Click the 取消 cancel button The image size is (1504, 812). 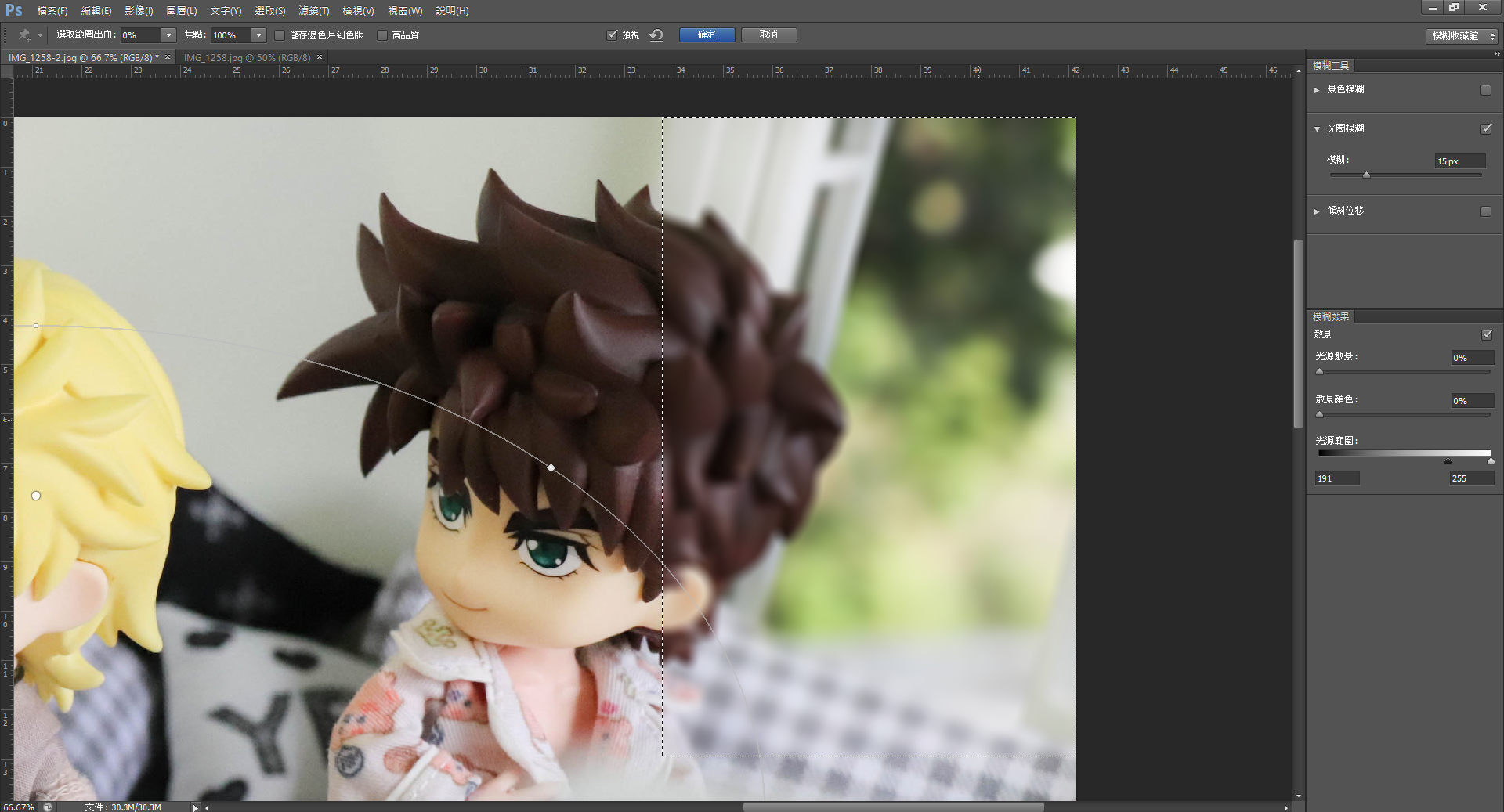pos(768,34)
